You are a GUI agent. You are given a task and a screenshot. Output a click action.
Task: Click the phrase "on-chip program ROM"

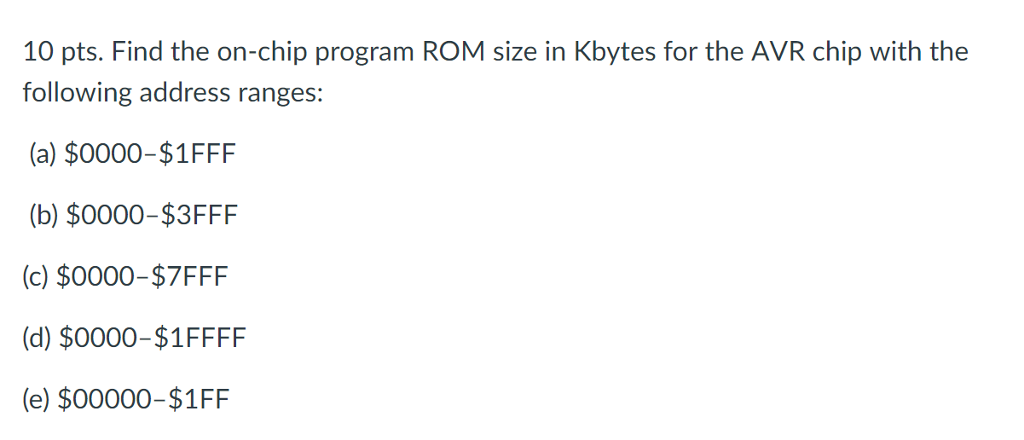[326, 53]
